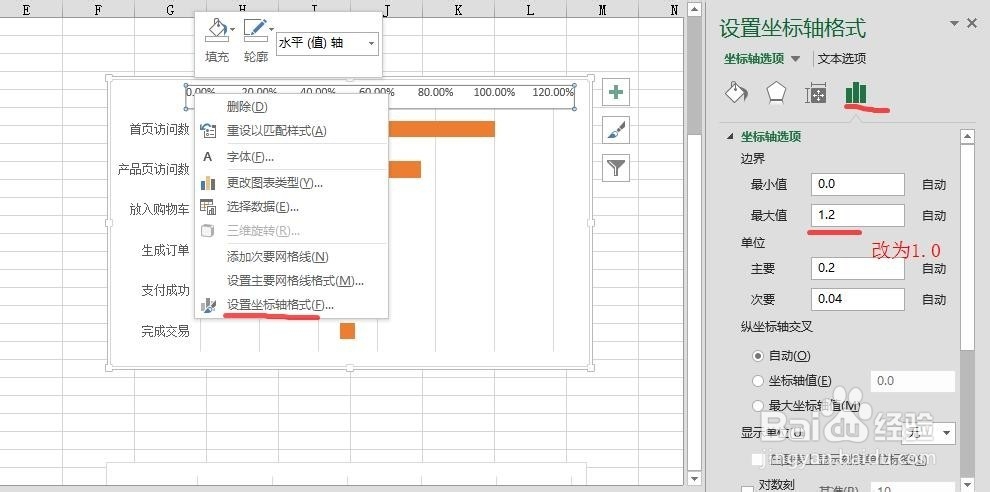The width and height of the screenshot is (990, 492).
Task: Switch to Fill & Line paint bucket tab
Action: pyautogui.click(x=736, y=93)
